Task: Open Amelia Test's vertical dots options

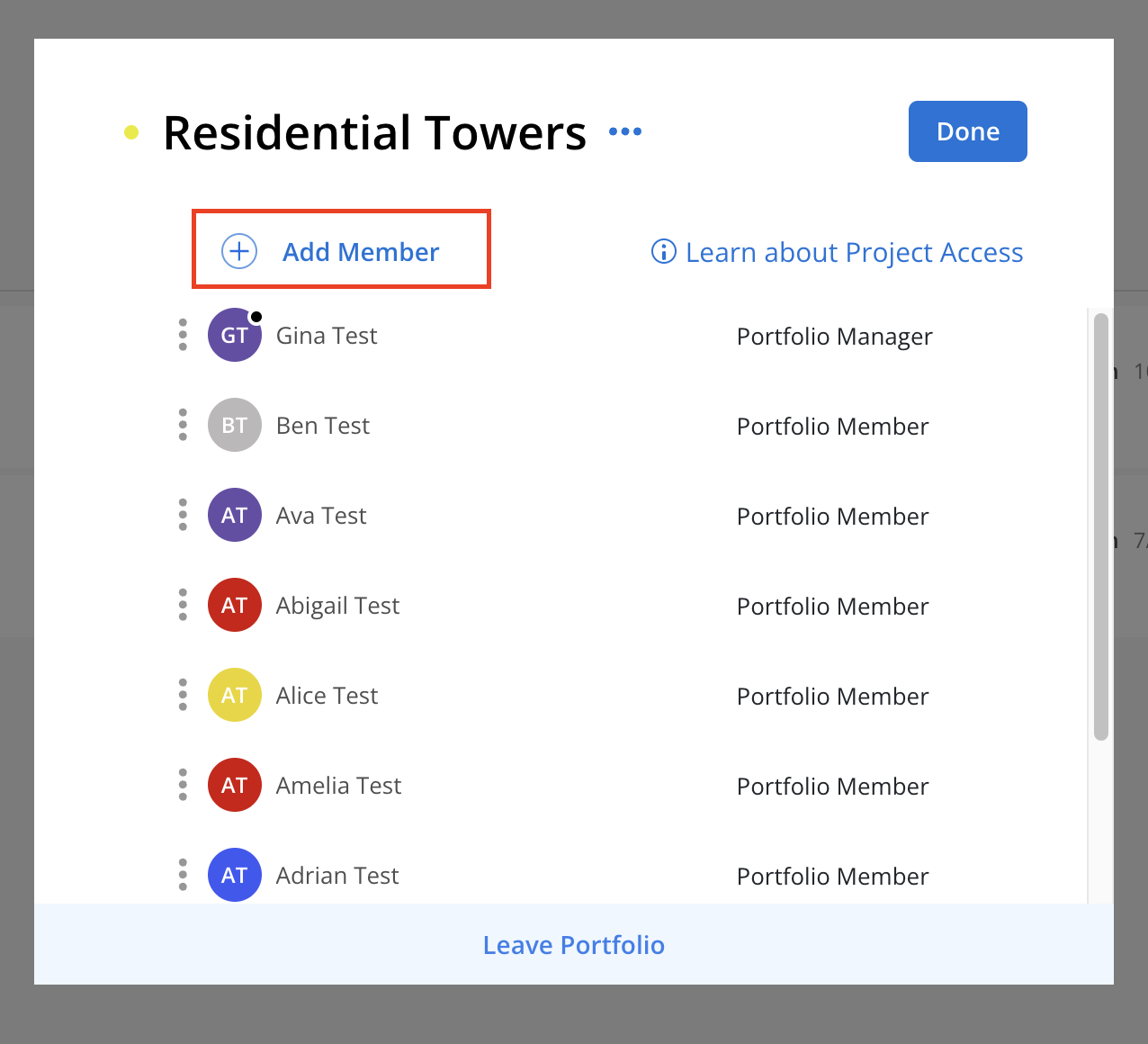Action: pyautogui.click(x=183, y=785)
